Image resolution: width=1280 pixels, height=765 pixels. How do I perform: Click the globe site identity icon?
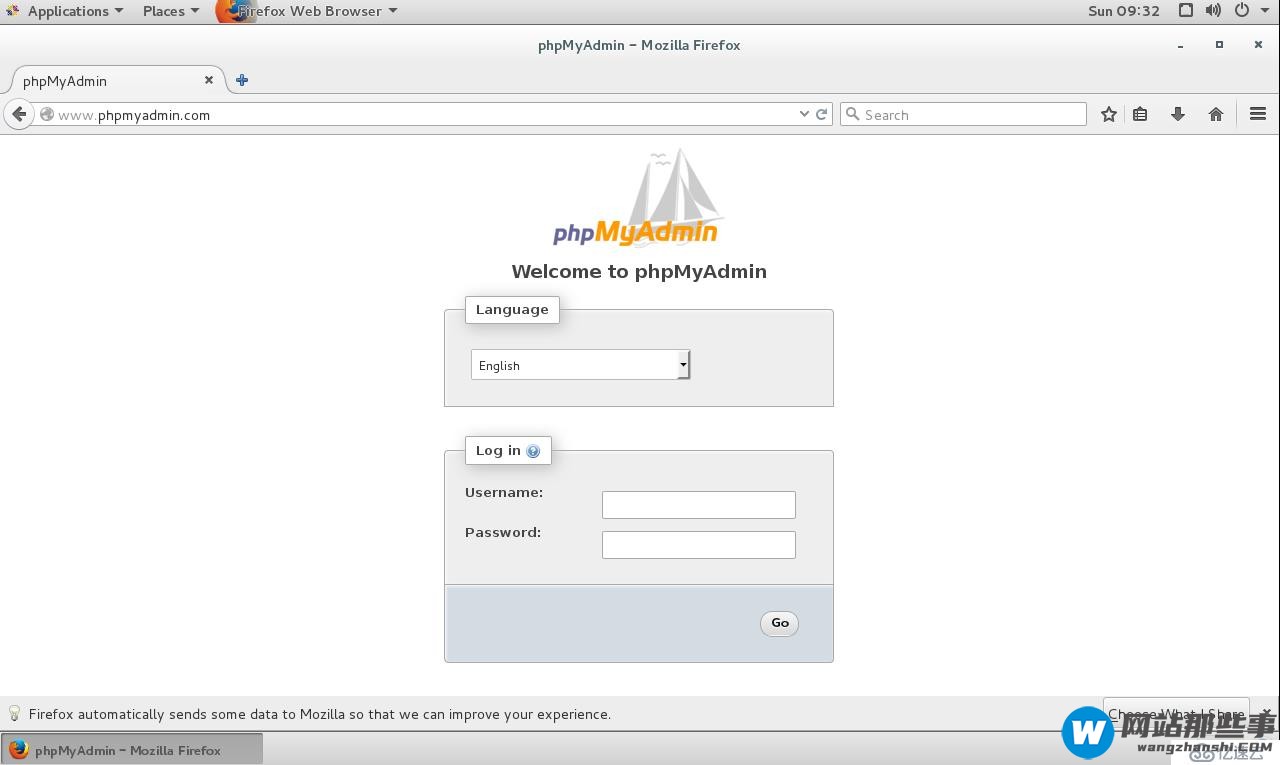tap(46, 114)
